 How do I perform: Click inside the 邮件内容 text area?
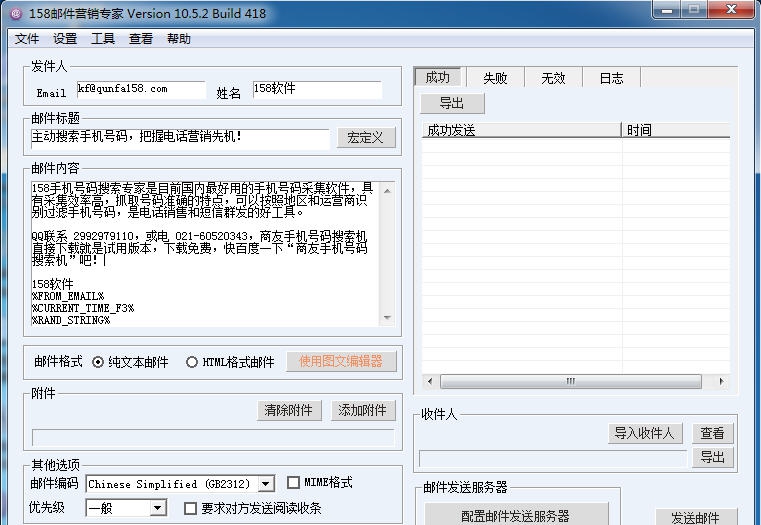pyautogui.click(x=206, y=254)
